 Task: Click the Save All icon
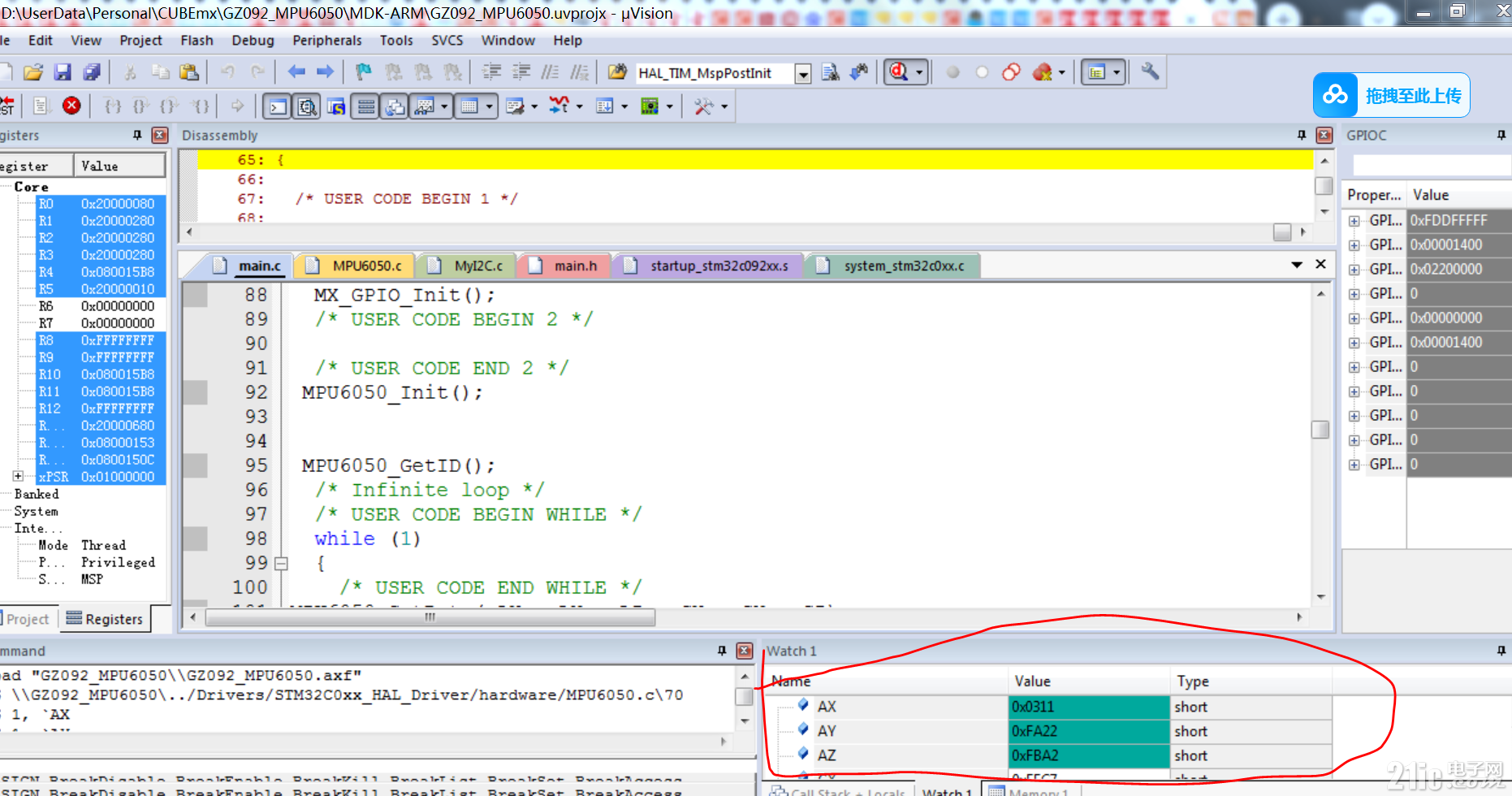tap(92, 72)
